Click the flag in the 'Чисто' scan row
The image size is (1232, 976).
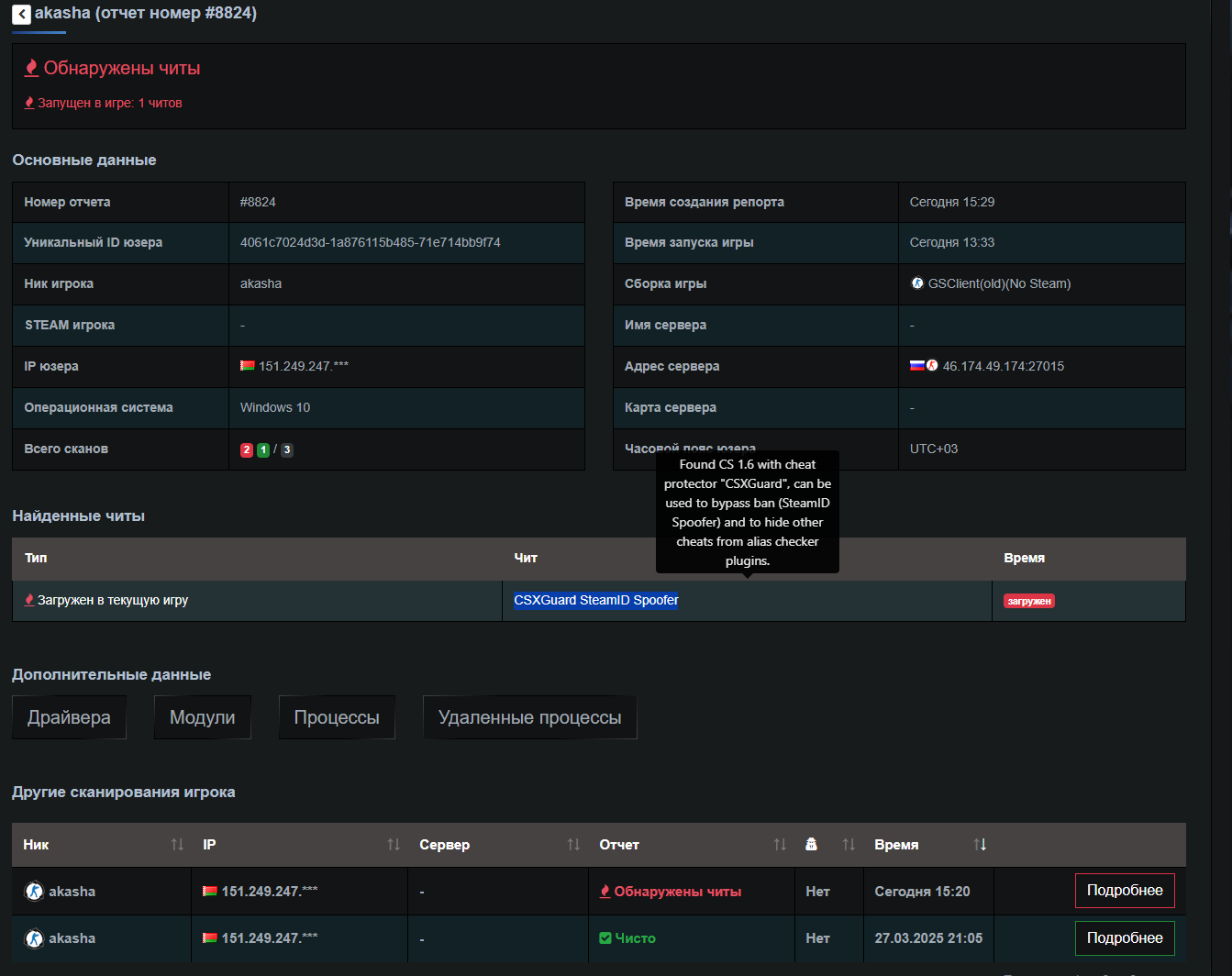click(x=210, y=937)
